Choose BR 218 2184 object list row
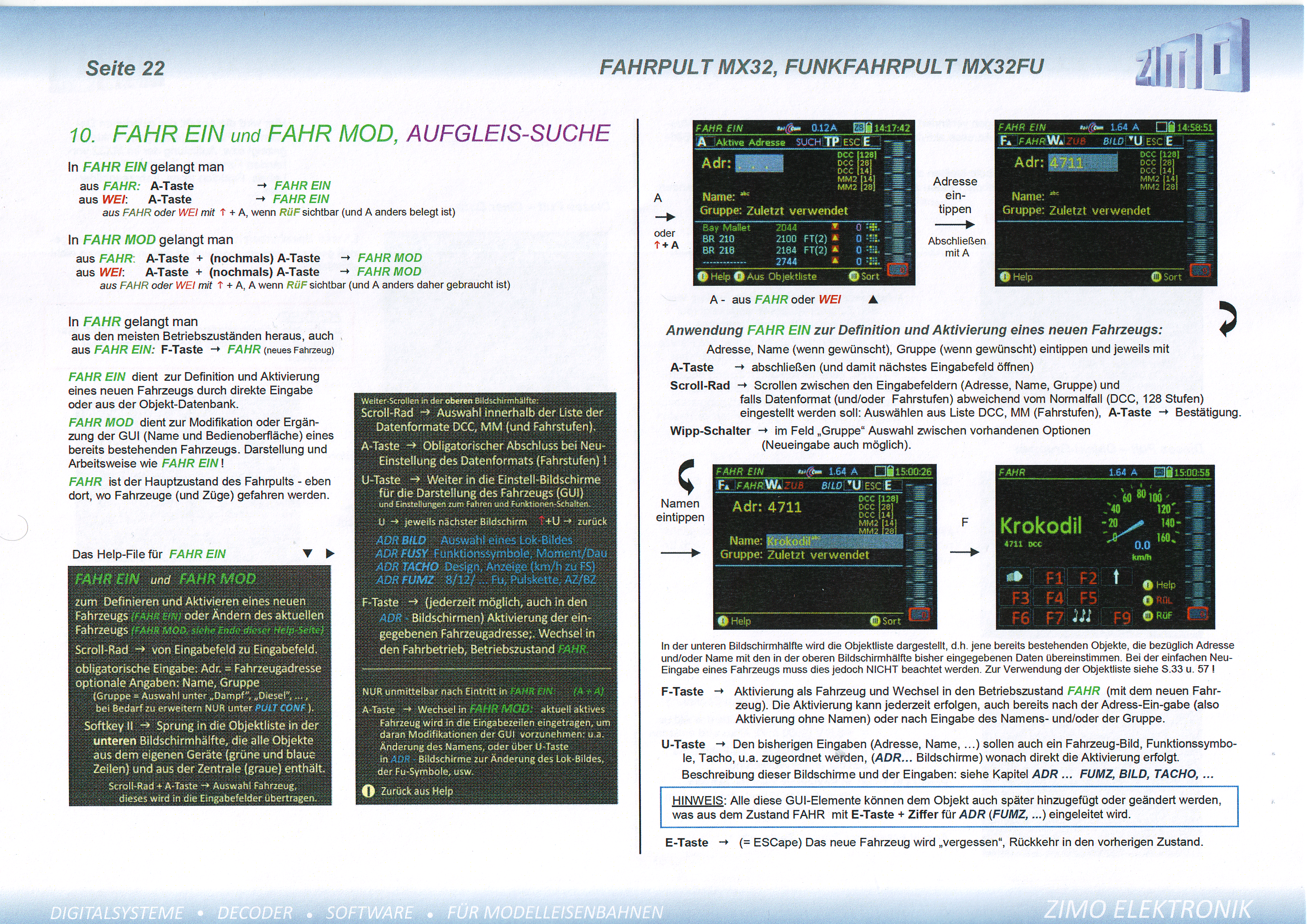1307x924 pixels. coord(790,250)
